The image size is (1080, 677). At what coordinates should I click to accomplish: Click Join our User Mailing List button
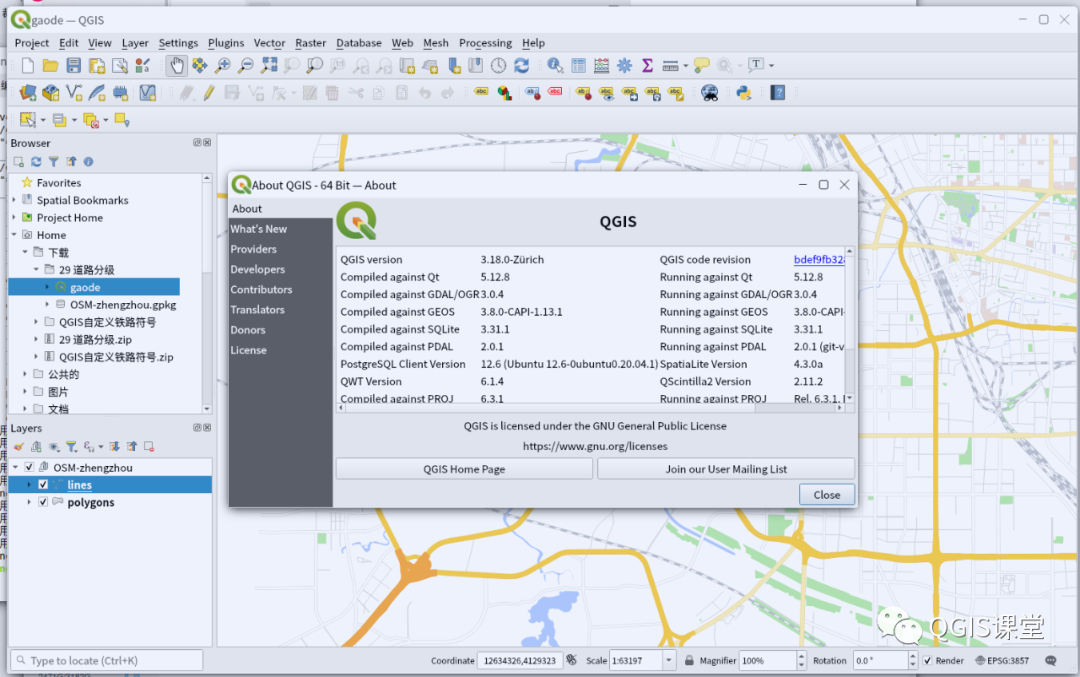pos(726,469)
